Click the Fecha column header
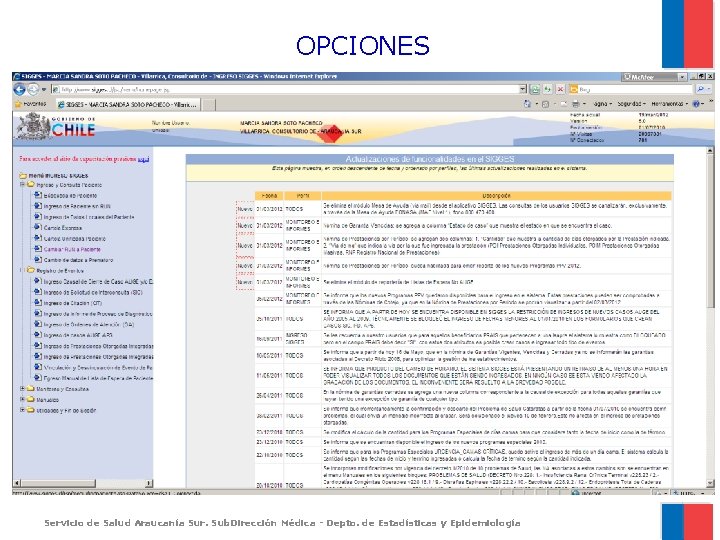720x540 pixels. click(x=269, y=196)
